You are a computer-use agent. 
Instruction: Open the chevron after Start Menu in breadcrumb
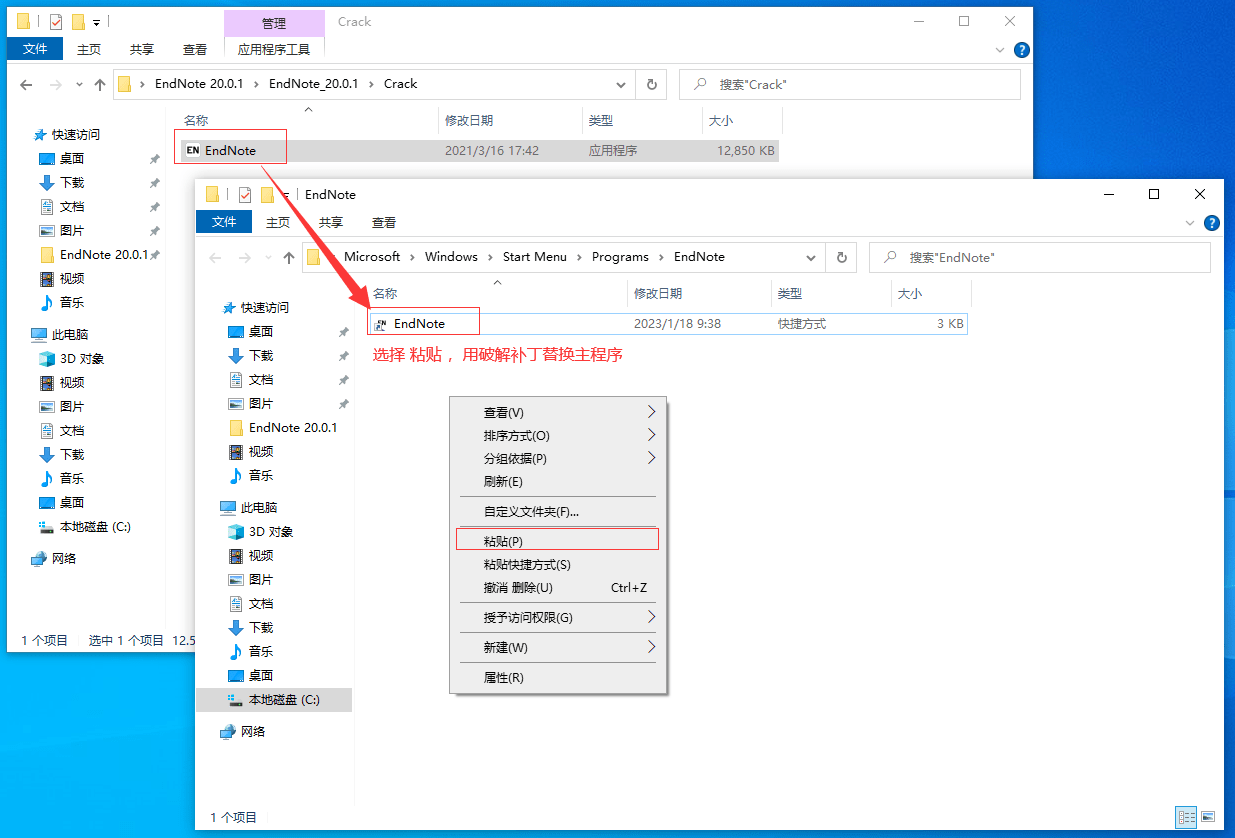[579, 257]
